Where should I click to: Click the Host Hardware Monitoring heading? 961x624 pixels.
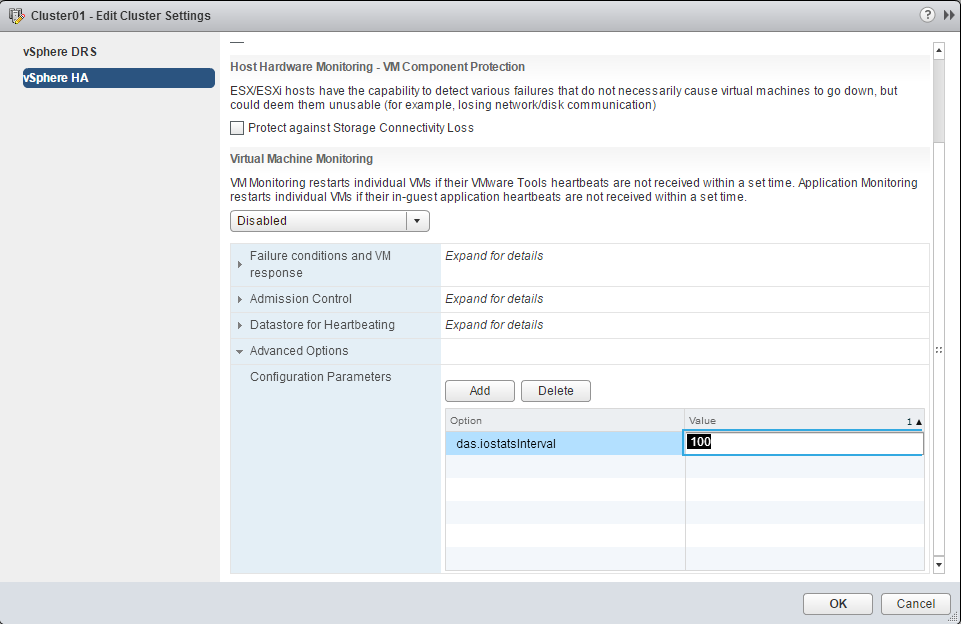pos(378,67)
